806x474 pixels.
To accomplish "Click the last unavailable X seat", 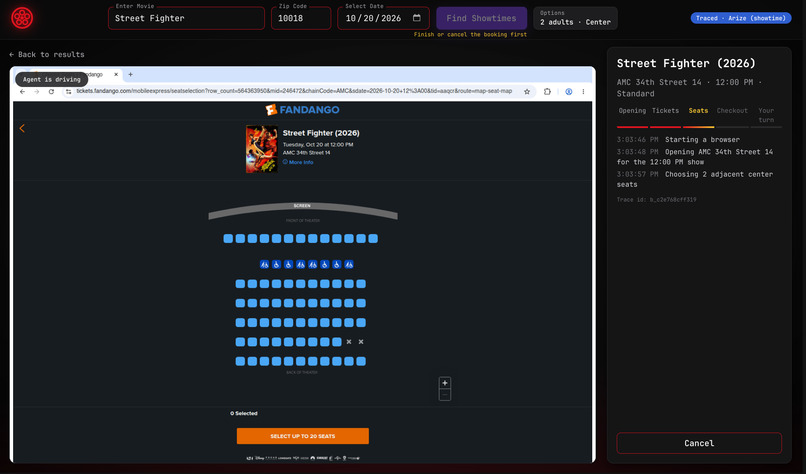I will (x=361, y=342).
